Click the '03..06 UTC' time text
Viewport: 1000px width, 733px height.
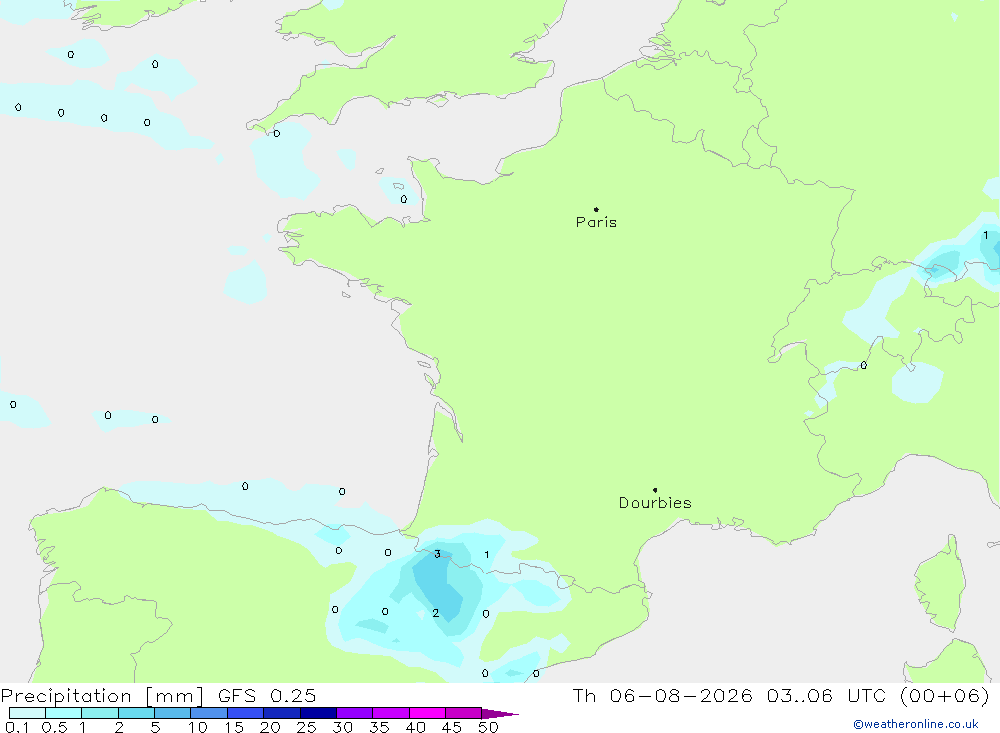[825, 695]
